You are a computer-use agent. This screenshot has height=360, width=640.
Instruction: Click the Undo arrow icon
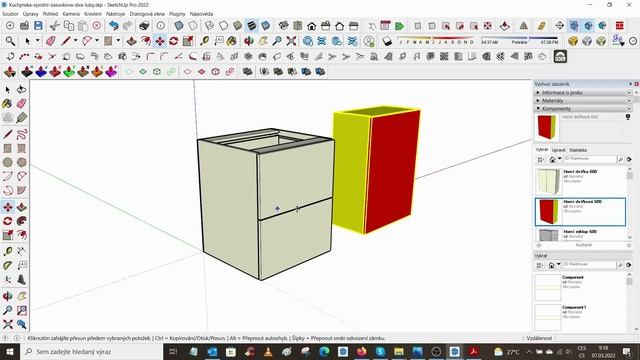pos(114,26)
